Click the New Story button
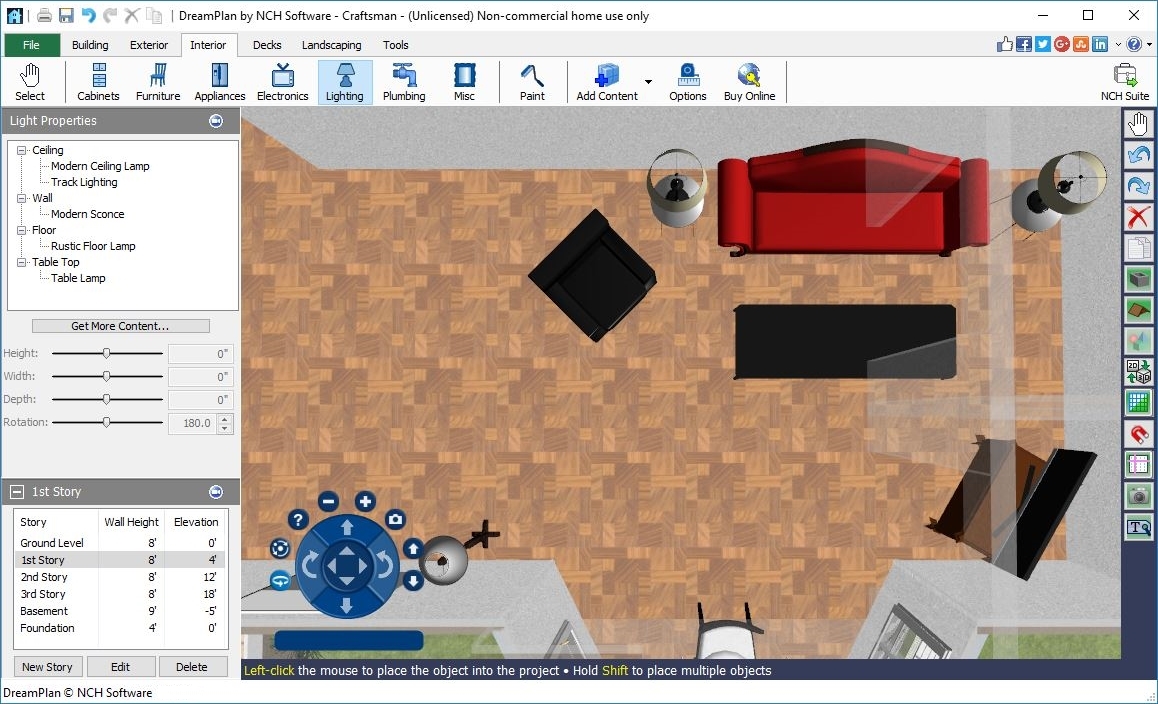The height and width of the screenshot is (704, 1158). 48,667
